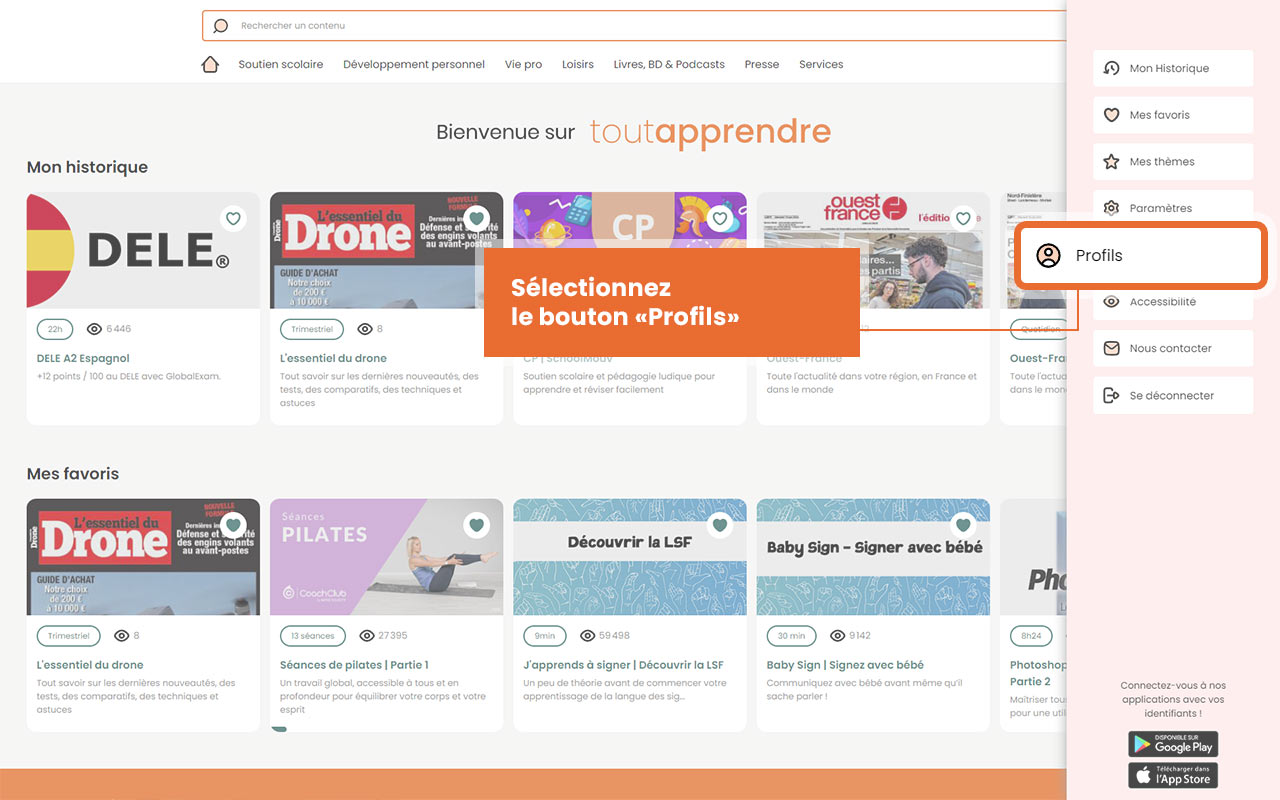Click the Rechercher un contenu search field

point(600,25)
